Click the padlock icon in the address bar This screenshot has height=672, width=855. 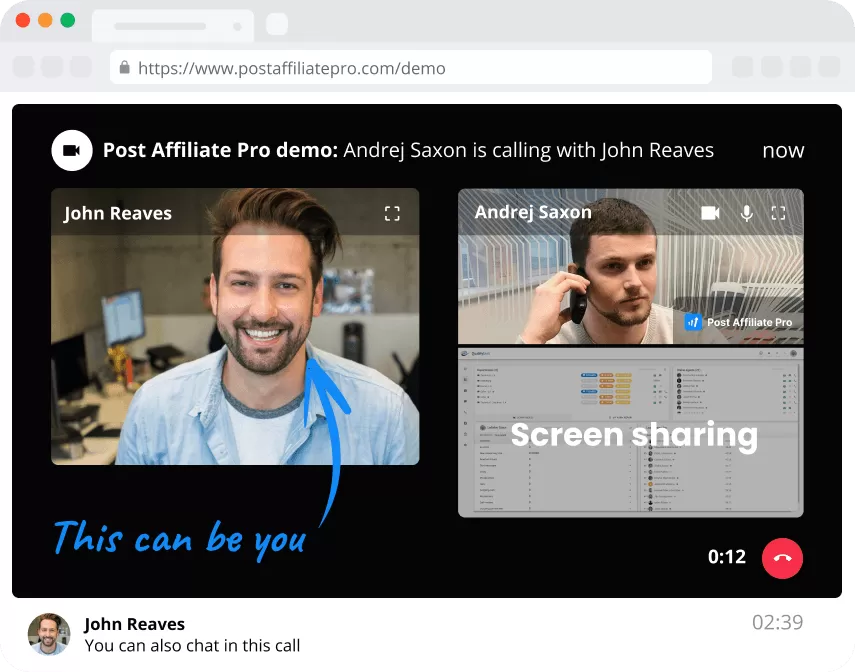(x=125, y=68)
